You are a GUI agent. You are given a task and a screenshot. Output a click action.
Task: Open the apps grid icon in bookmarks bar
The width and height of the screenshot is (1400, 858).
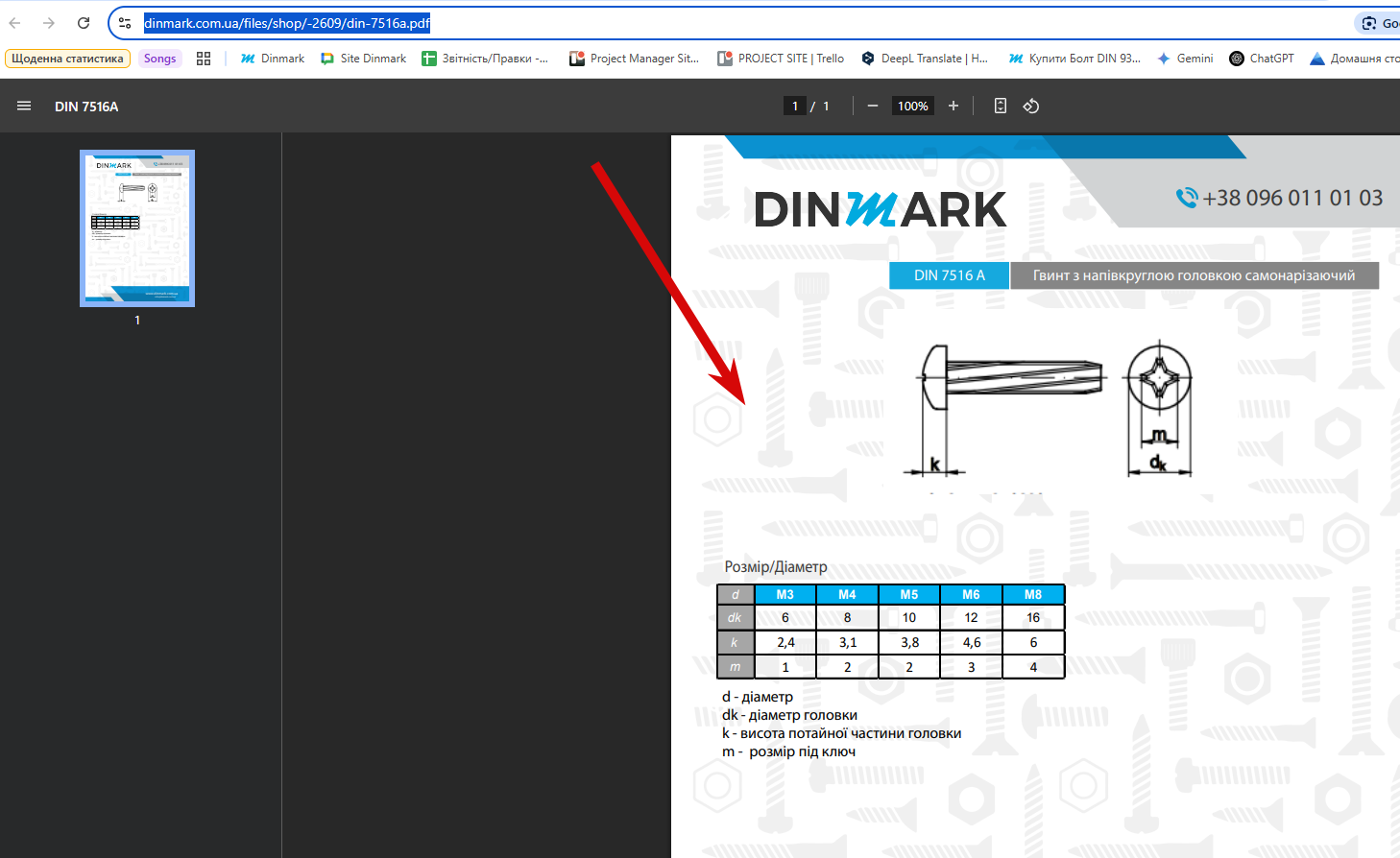coord(204,59)
